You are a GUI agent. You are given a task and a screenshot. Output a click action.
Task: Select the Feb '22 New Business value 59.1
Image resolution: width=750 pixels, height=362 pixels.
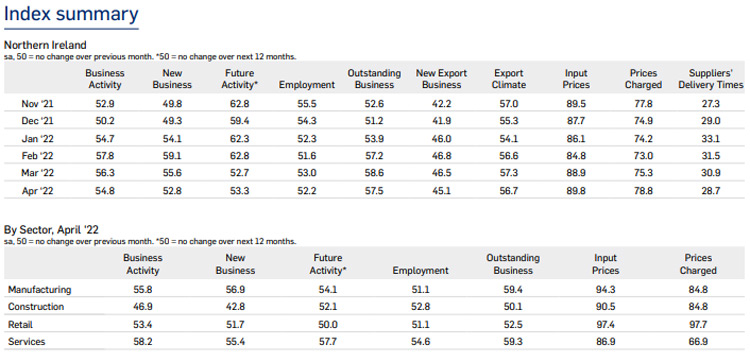click(x=172, y=156)
